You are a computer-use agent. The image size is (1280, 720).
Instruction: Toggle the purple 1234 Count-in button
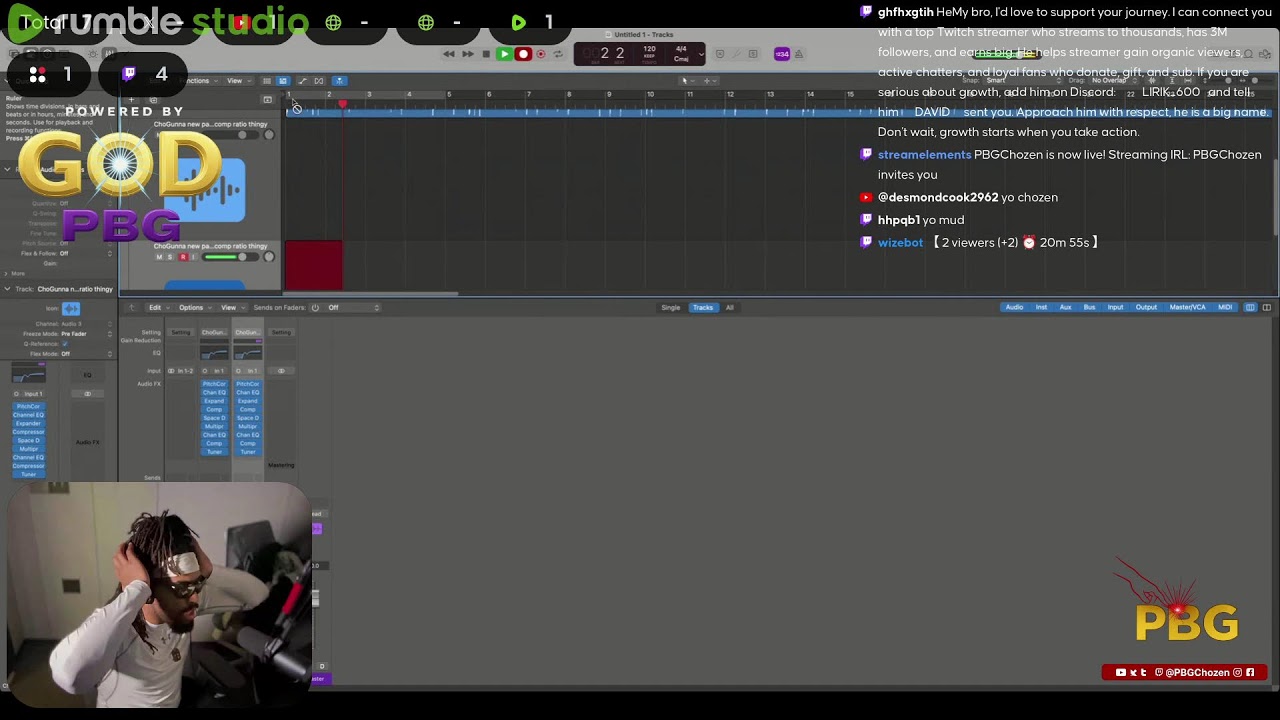point(782,54)
